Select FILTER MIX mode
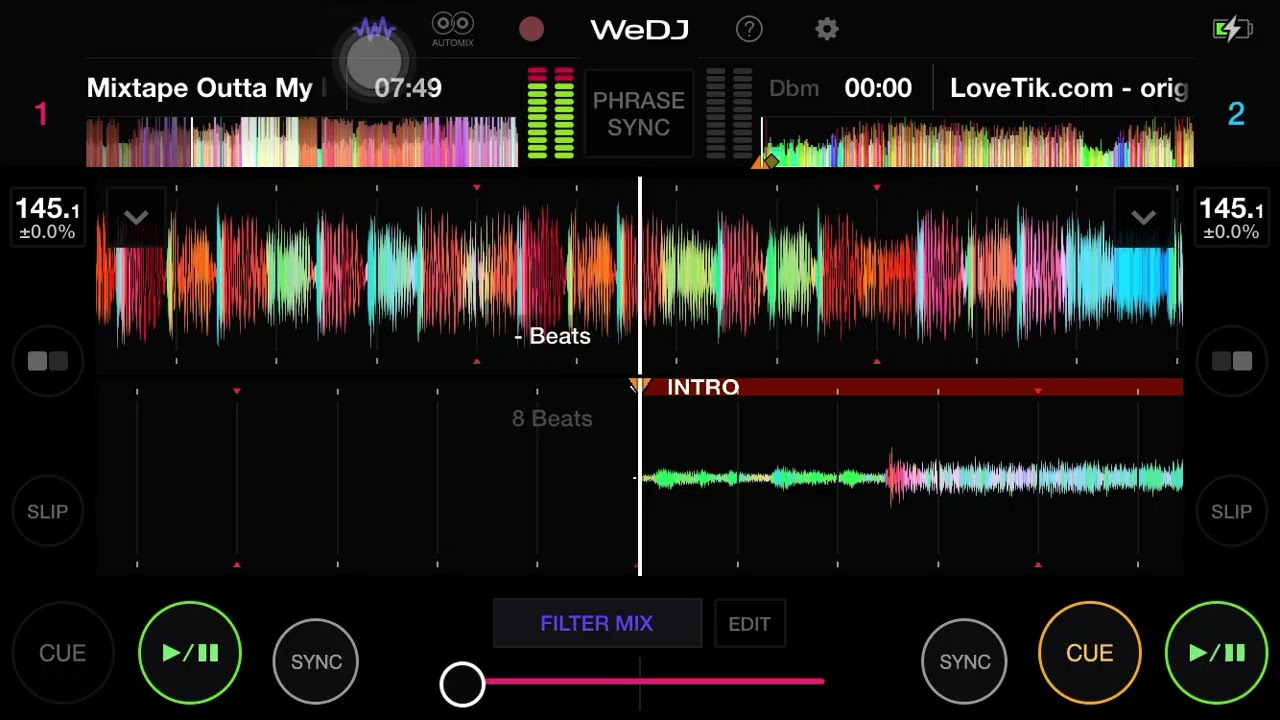The height and width of the screenshot is (720, 1280). (597, 623)
